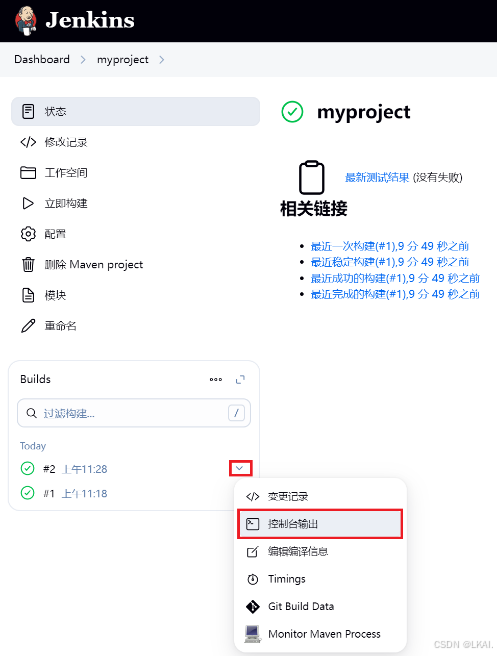Toggle build #2 dropdown chevron
The image size is (497, 656).
tap(240, 468)
